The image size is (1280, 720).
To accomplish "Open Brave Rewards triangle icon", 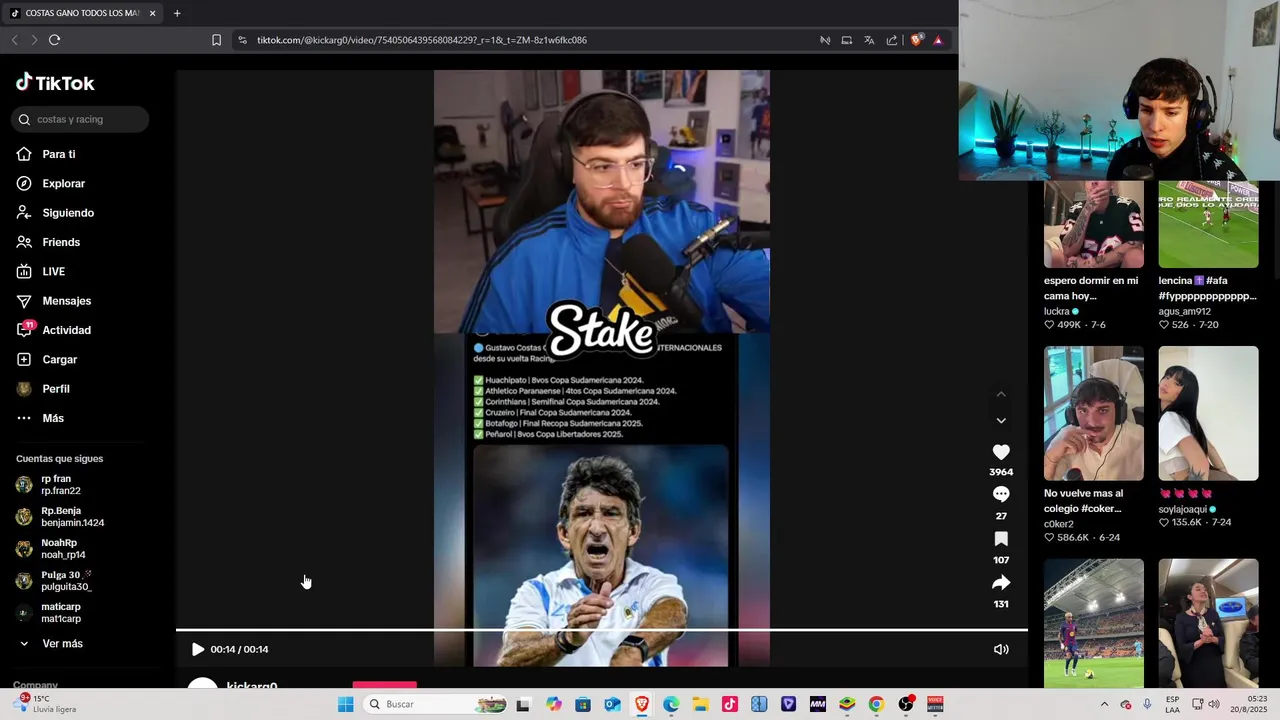I will (x=938, y=40).
